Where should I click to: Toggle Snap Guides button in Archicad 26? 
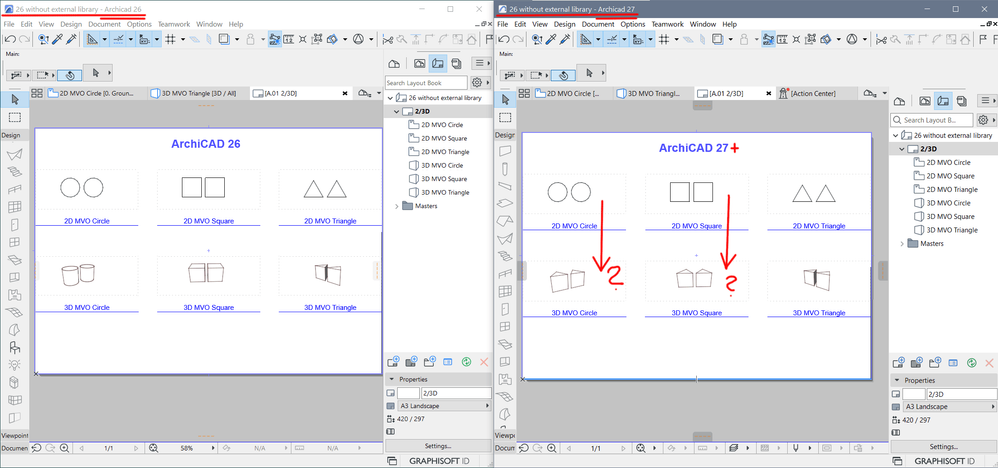[118, 39]
